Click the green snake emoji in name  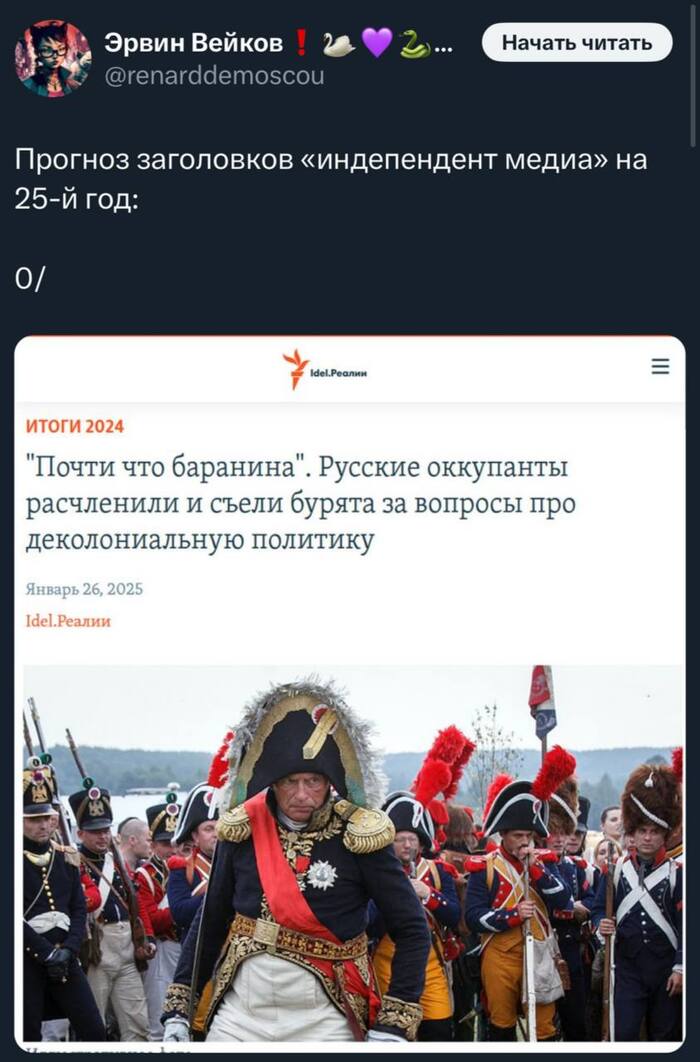(414, 44)
